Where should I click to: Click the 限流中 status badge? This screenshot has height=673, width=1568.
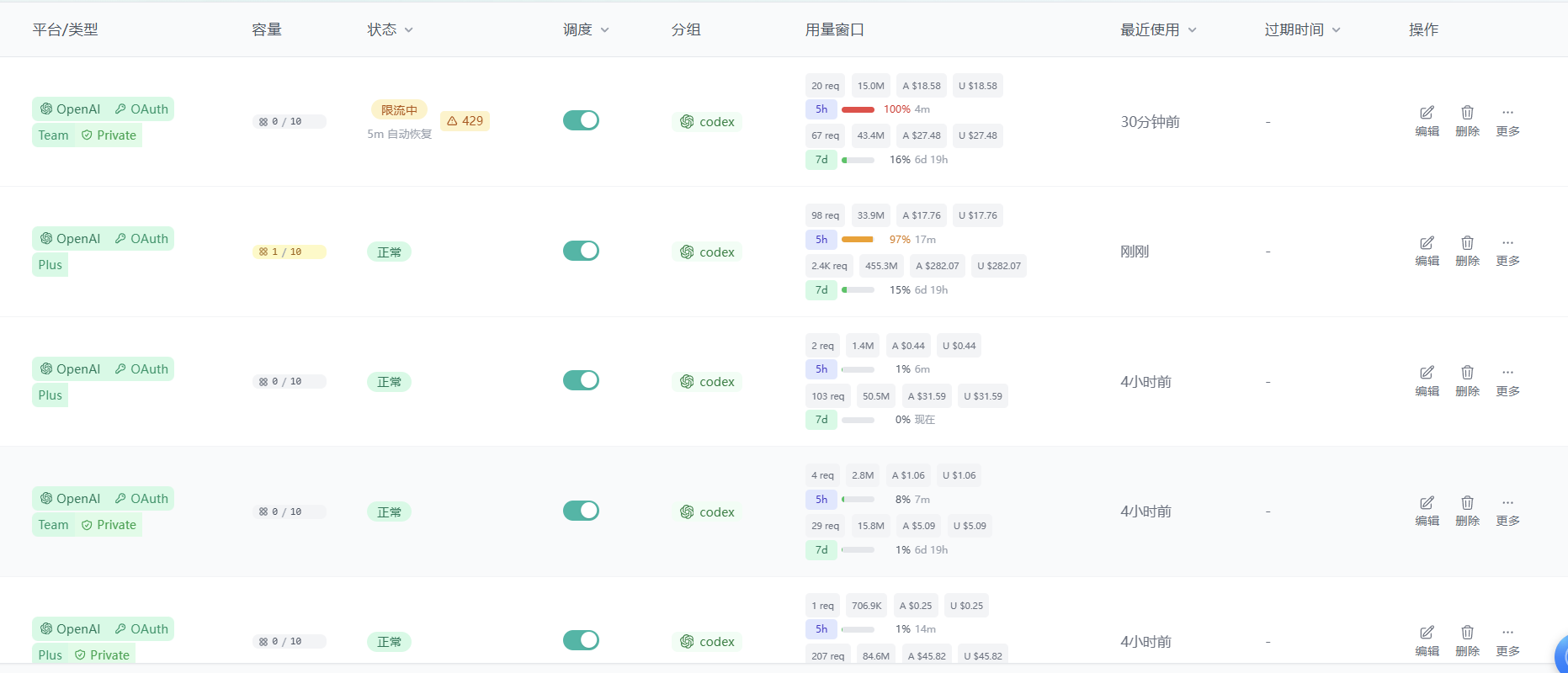[399, 110]
